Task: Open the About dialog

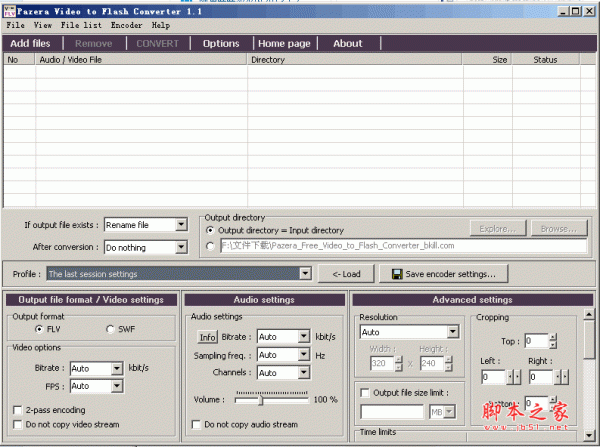Action: click(x=347, y=43)
